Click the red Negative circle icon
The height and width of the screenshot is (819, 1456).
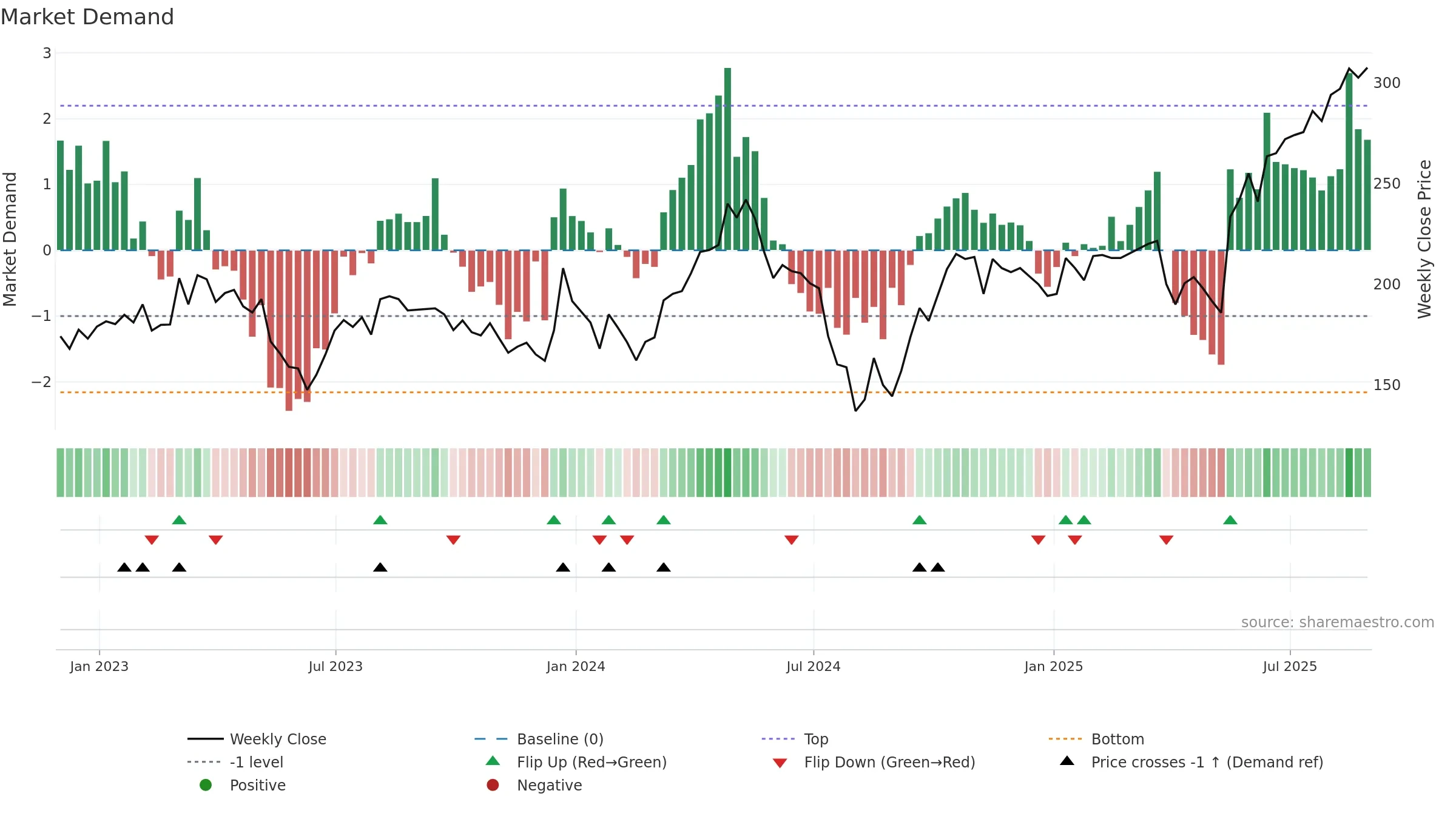pos(493,785)
